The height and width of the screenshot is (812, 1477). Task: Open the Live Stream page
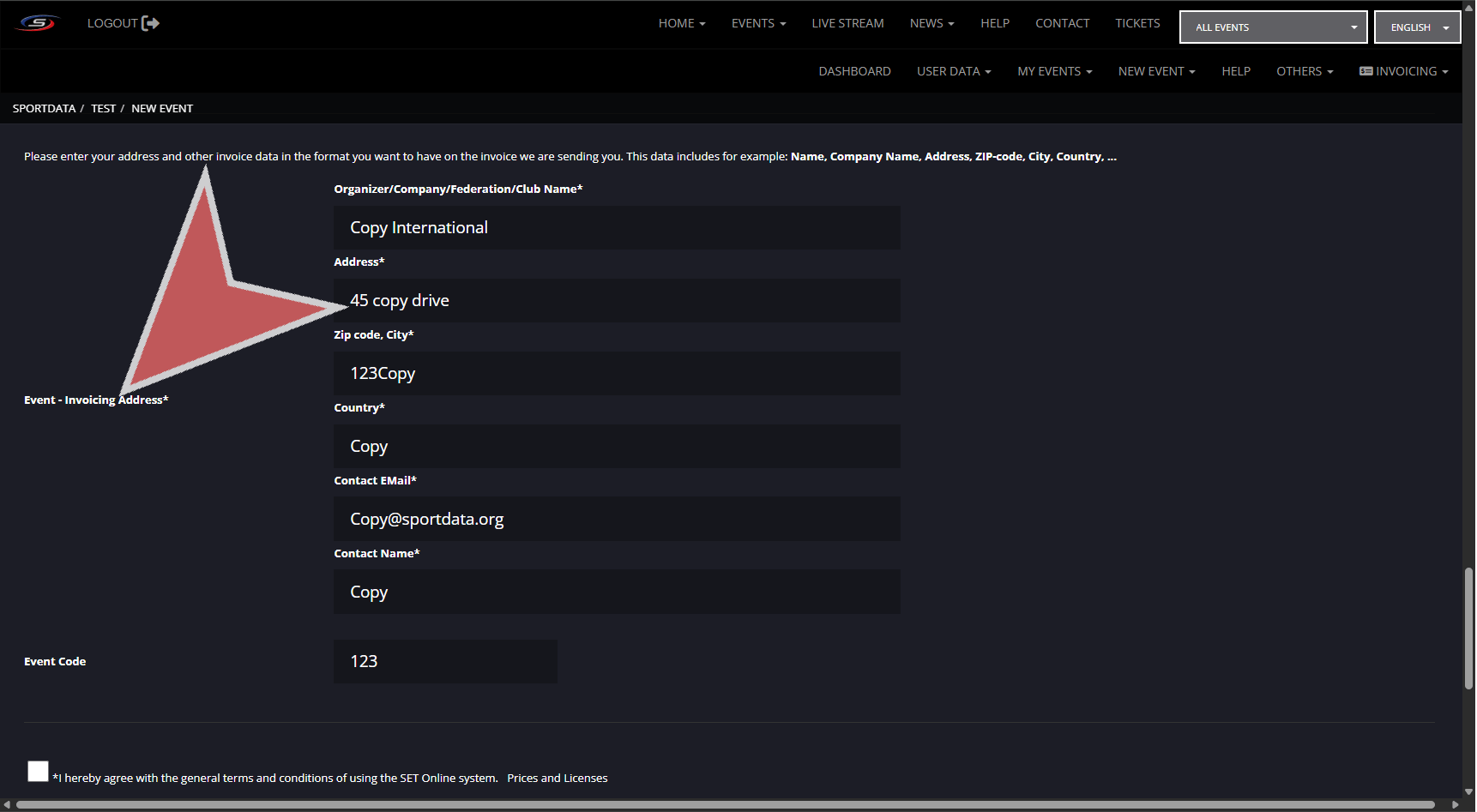[x=847, y=23]
